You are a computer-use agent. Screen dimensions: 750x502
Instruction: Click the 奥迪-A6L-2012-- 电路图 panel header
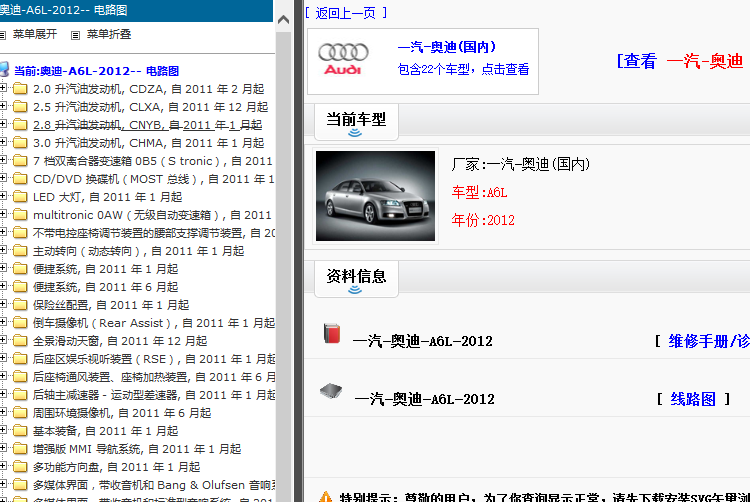click(x=136, y=11)
